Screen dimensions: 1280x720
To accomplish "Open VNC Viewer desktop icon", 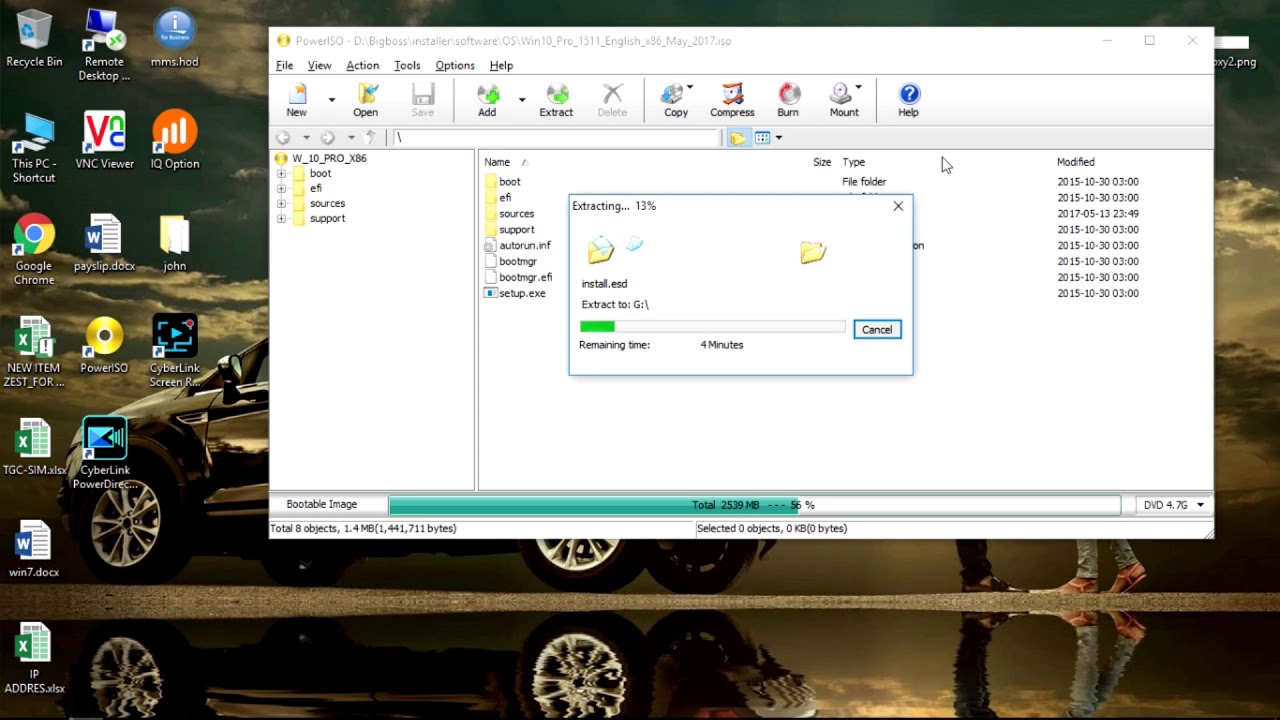I will [x=104, y=140].
